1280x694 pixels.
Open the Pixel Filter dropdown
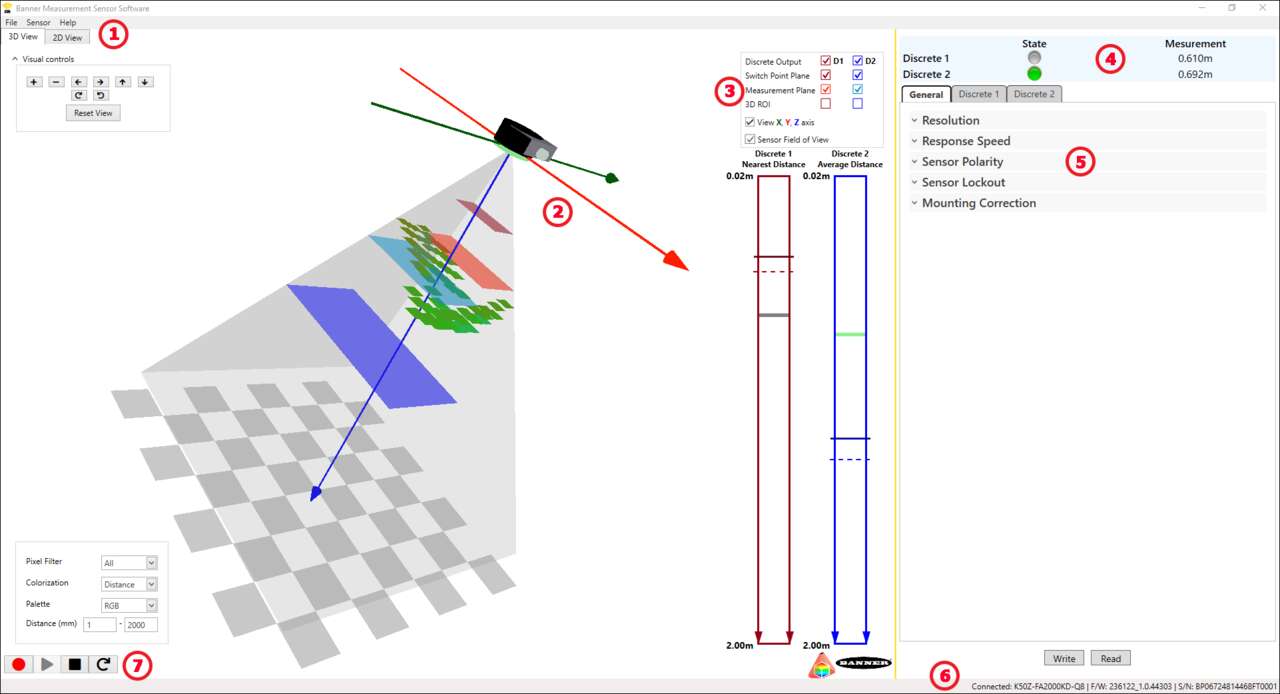pos(129,563)
